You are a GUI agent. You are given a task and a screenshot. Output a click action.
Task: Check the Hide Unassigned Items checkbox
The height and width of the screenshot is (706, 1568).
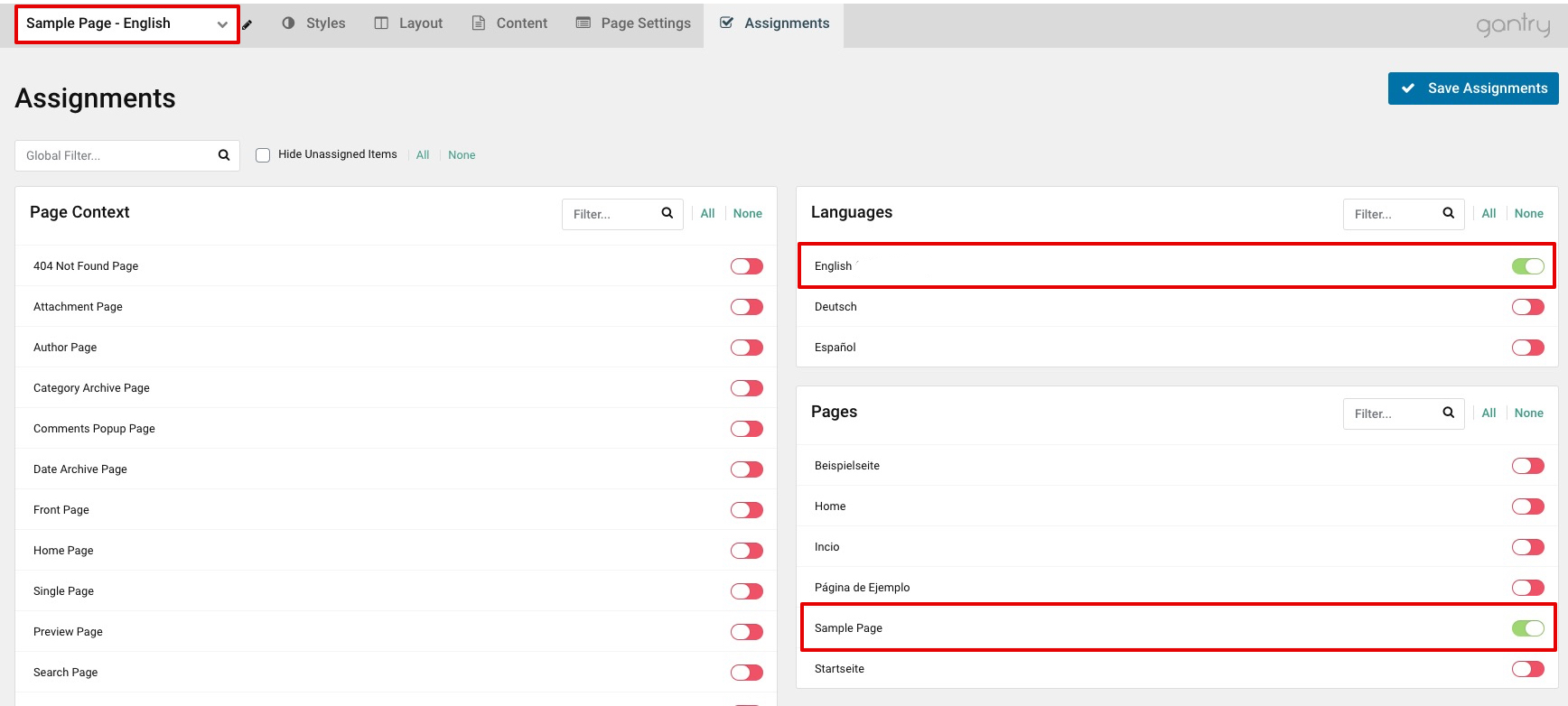click(263, 155)
